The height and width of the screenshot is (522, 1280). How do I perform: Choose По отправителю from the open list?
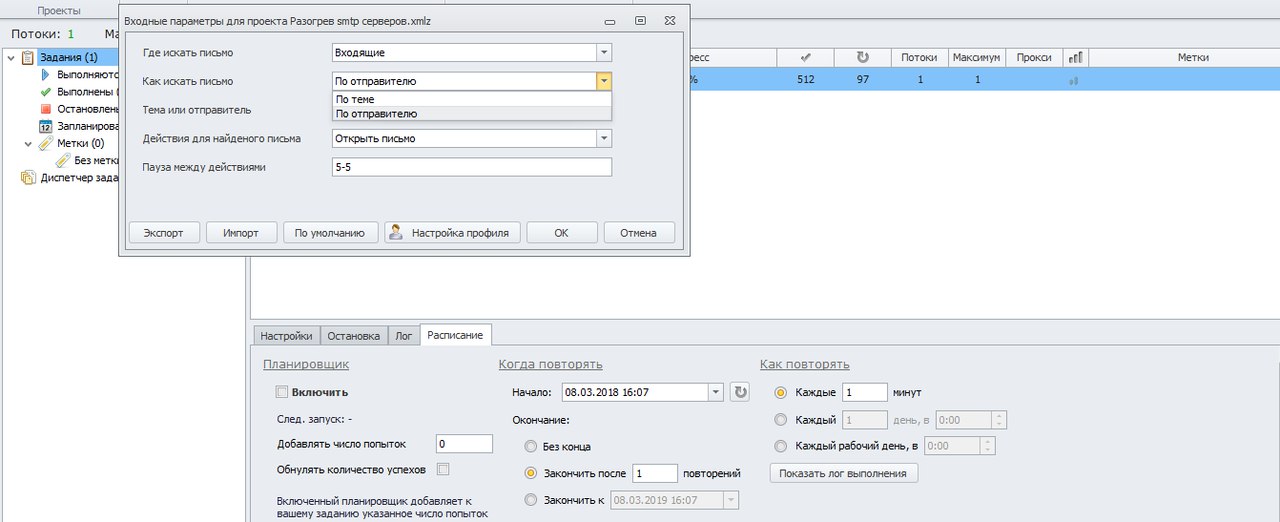(x=471, y=113)
